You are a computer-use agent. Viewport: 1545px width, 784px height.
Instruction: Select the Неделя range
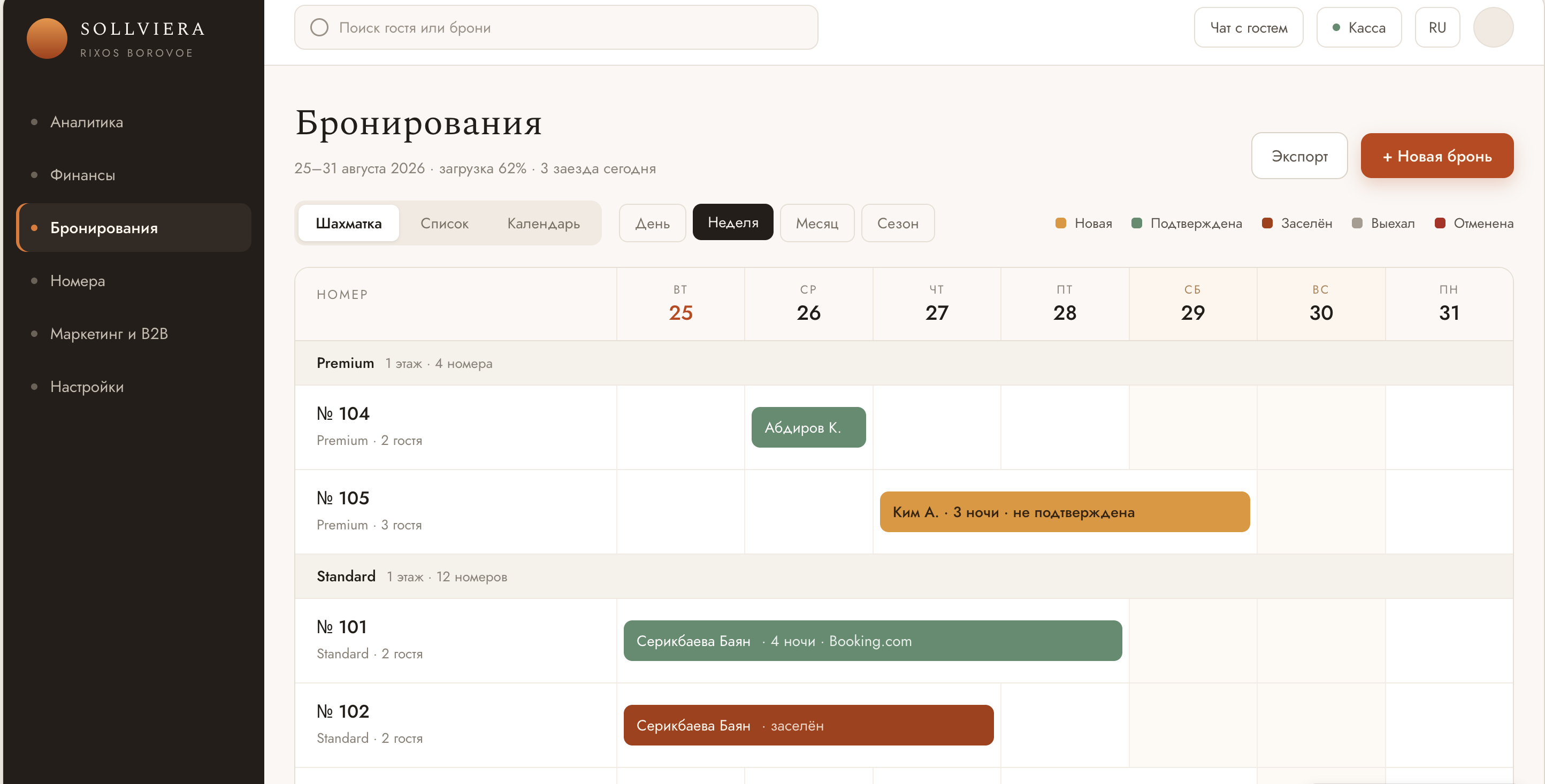click(x=732, y=222)
